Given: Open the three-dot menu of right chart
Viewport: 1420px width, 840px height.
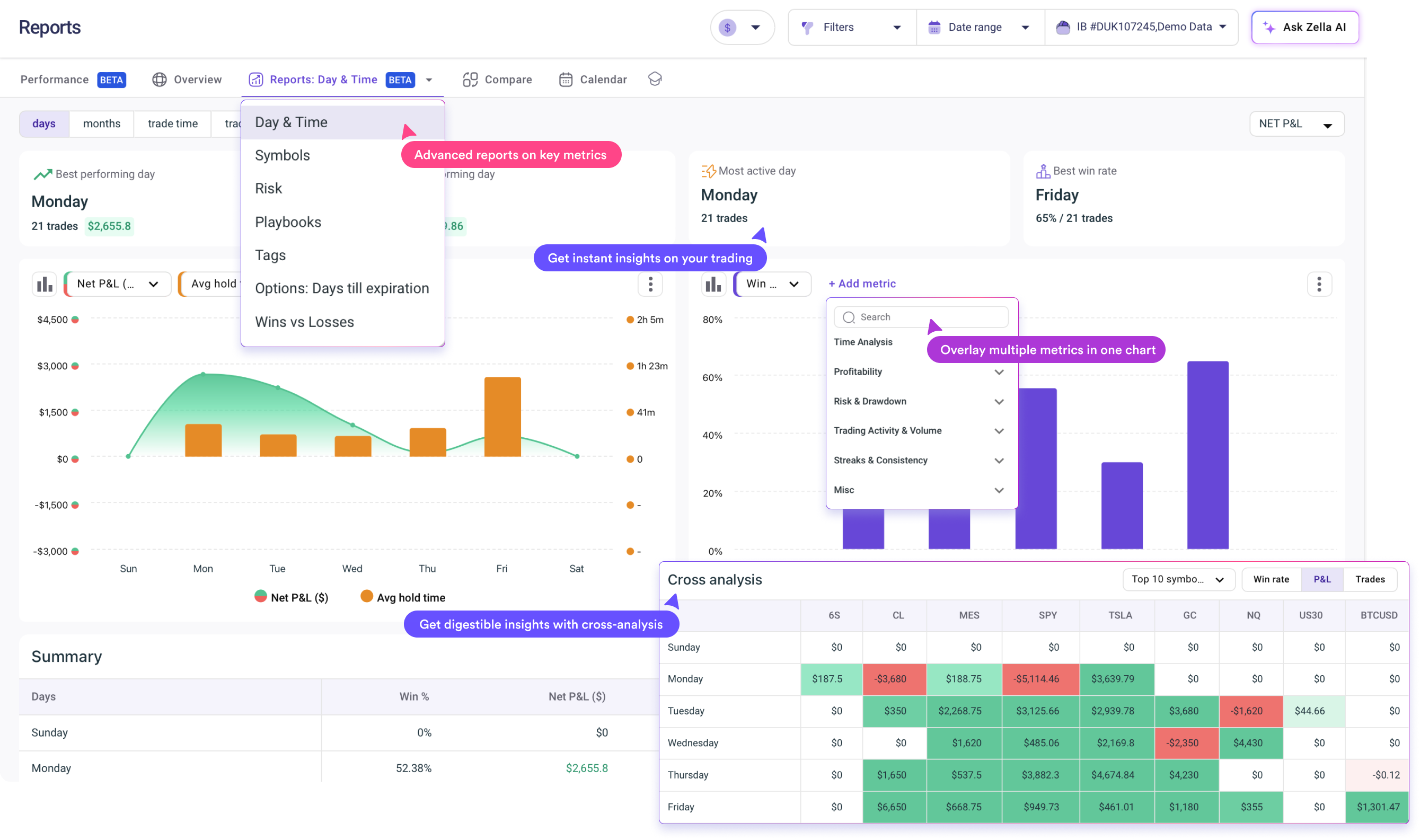Looking at the screenshot, I should 1319,284.
